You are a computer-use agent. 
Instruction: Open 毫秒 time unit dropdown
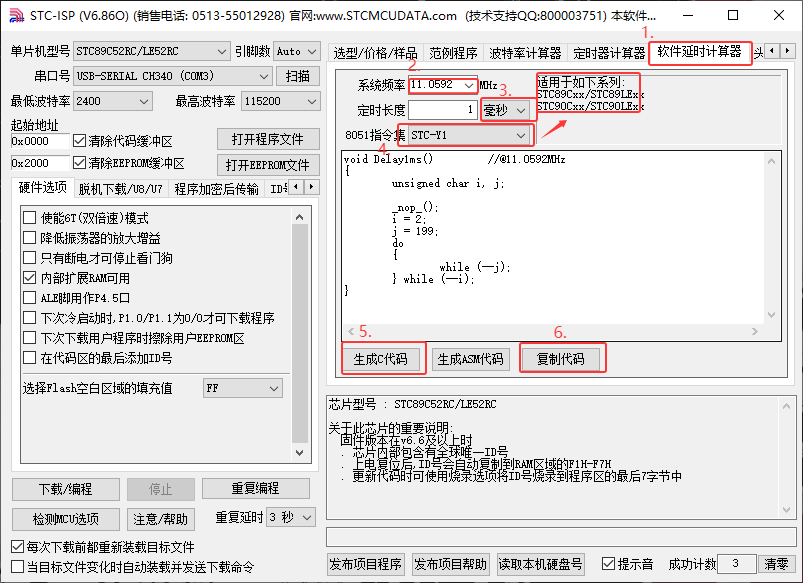click(505, 110)
